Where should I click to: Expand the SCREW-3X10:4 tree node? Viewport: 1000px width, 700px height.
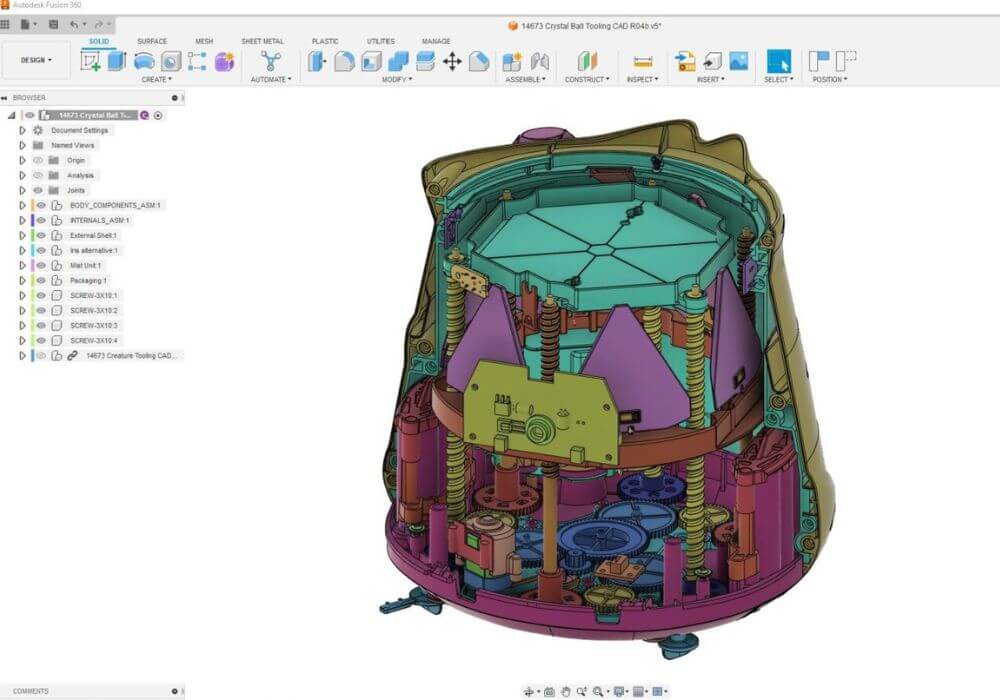pyautogui.click(x=22, y=340)
